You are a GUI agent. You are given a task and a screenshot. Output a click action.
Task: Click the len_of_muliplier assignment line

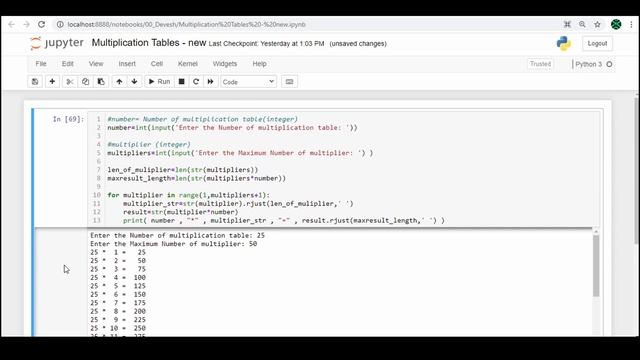click(182, 170)
